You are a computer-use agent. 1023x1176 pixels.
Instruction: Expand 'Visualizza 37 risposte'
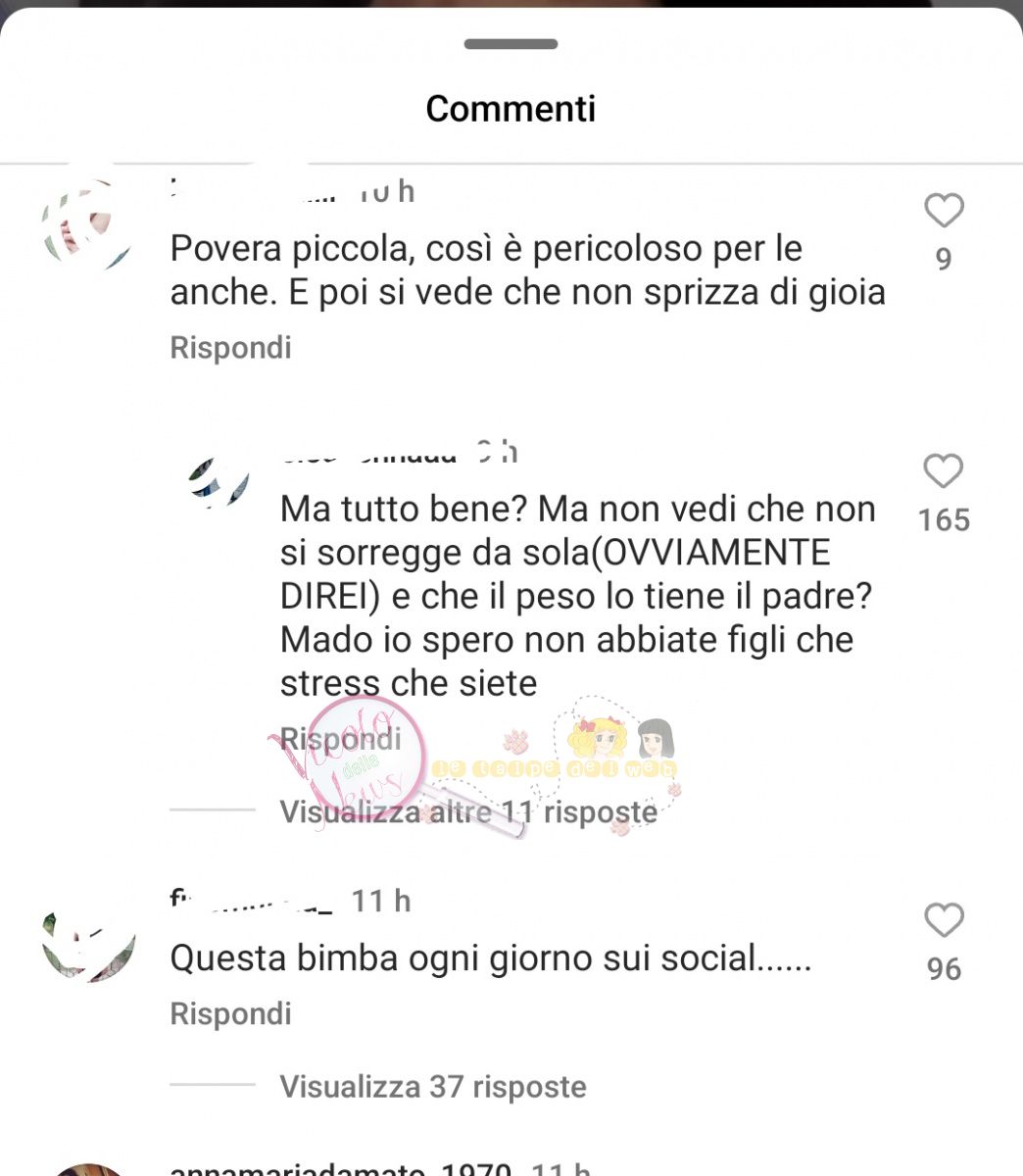[x=433, y=1086]
